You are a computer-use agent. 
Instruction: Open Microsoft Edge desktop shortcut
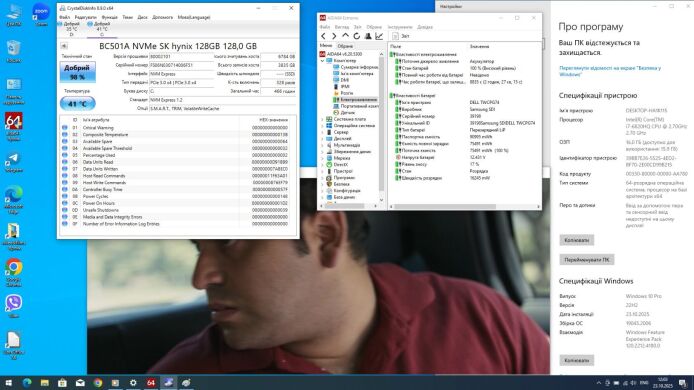coord(14,200)
